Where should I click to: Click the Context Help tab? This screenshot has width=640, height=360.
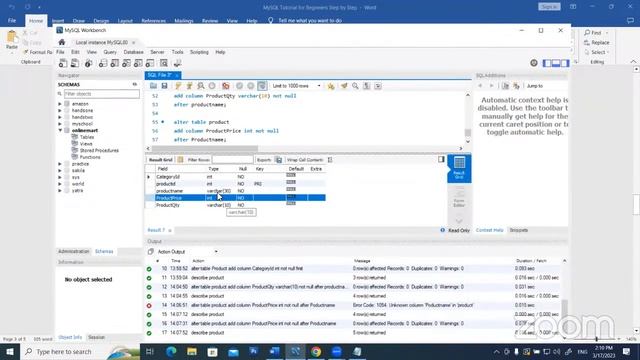coord(489,230)
